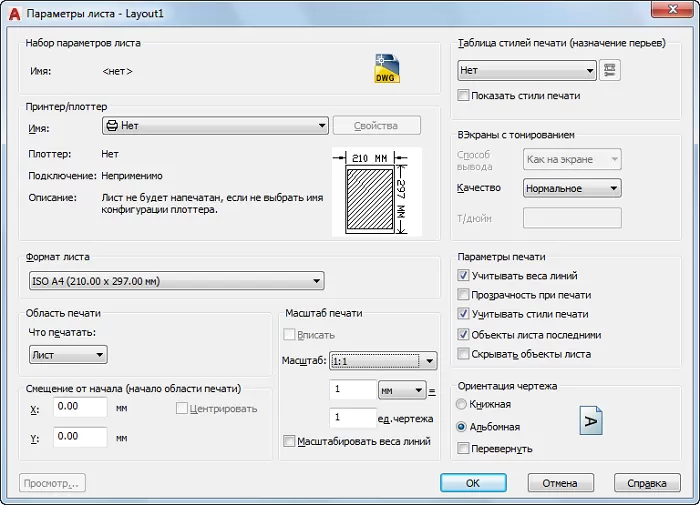
Task: Click the Т/дюйм input field
Action: click(x=572, y=218)
